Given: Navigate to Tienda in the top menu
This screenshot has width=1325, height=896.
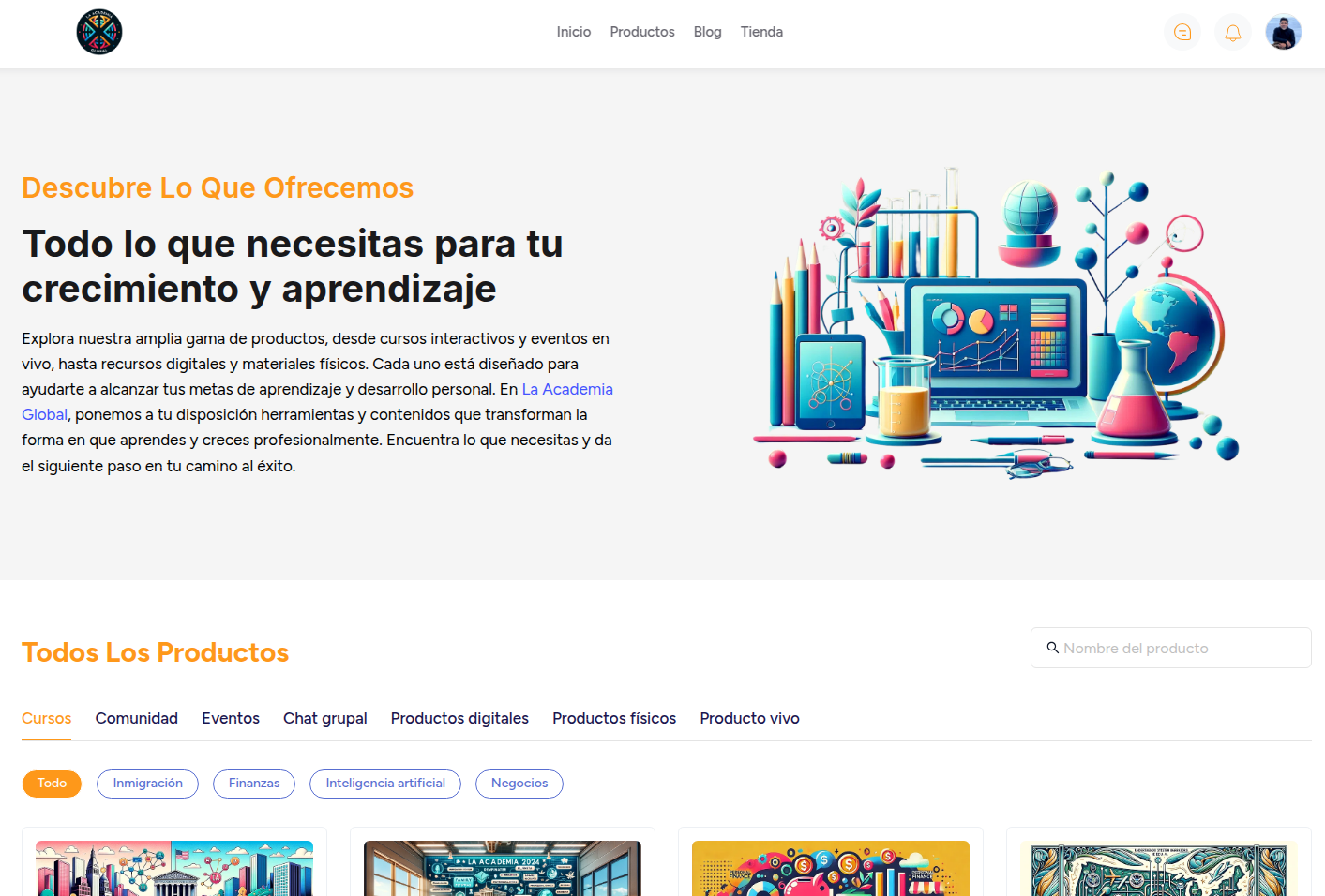Looking at the screenshot, I should click(761, 31).
